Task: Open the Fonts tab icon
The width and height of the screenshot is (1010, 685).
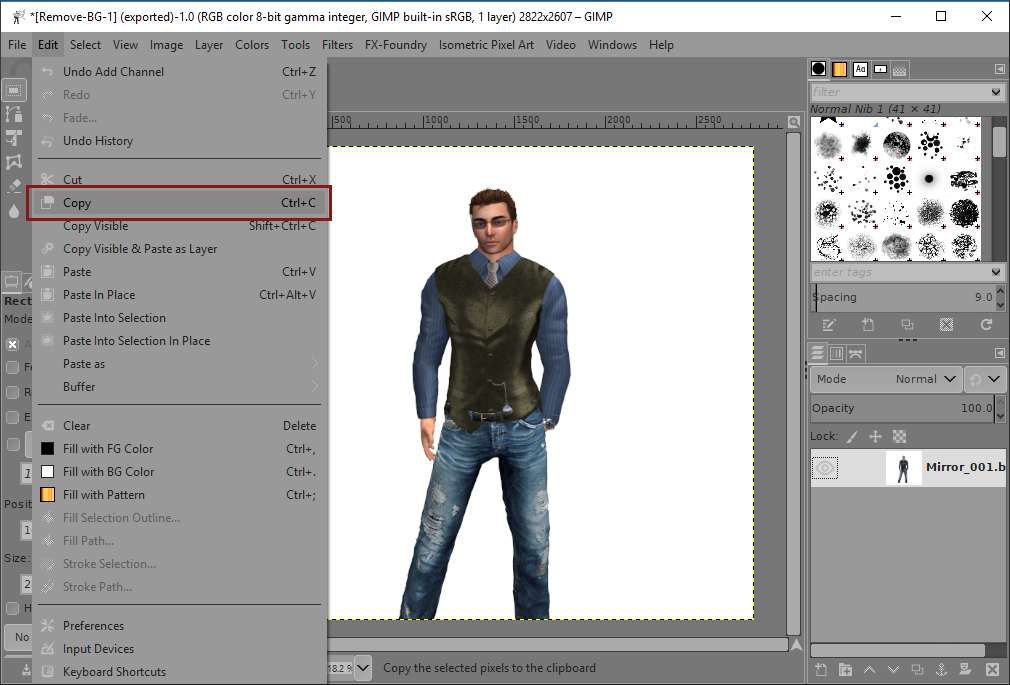Action: [x=860, y=69]
